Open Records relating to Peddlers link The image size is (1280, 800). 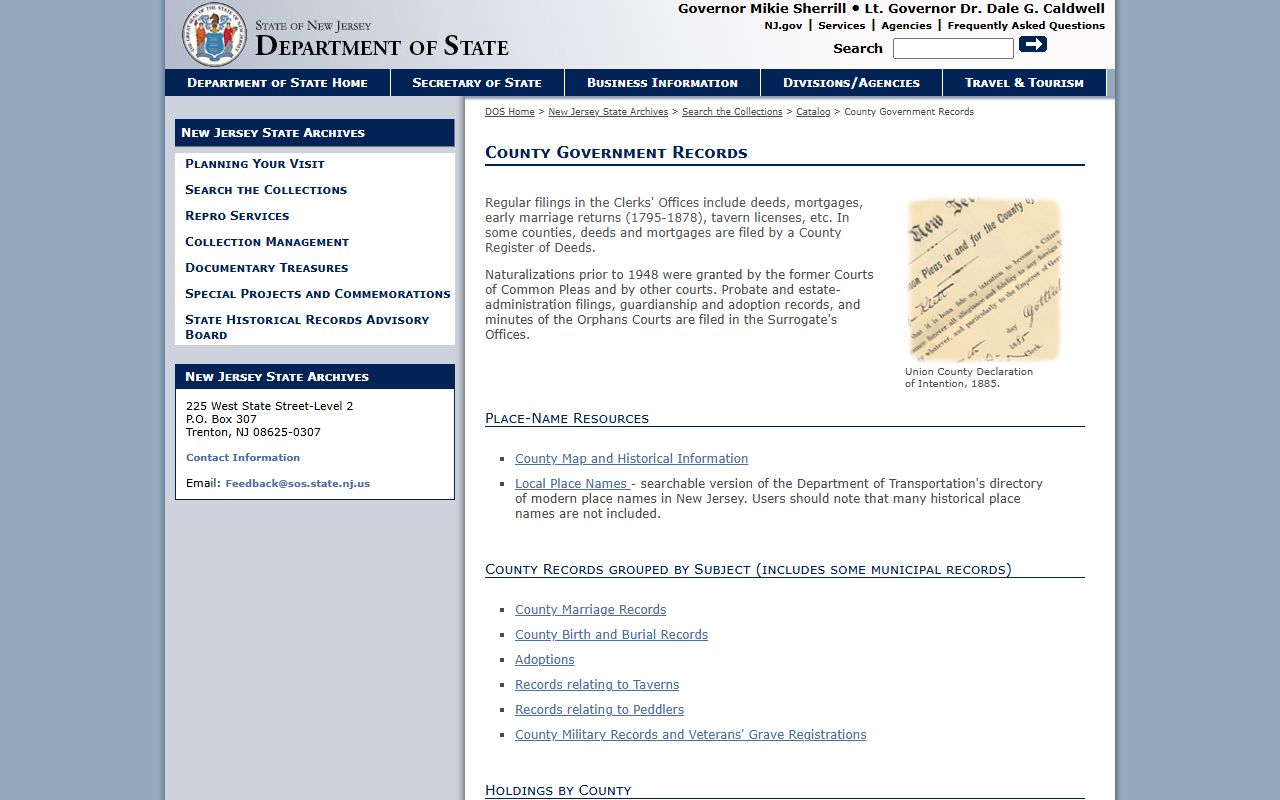pyautogui.click(x=599, y=710)
